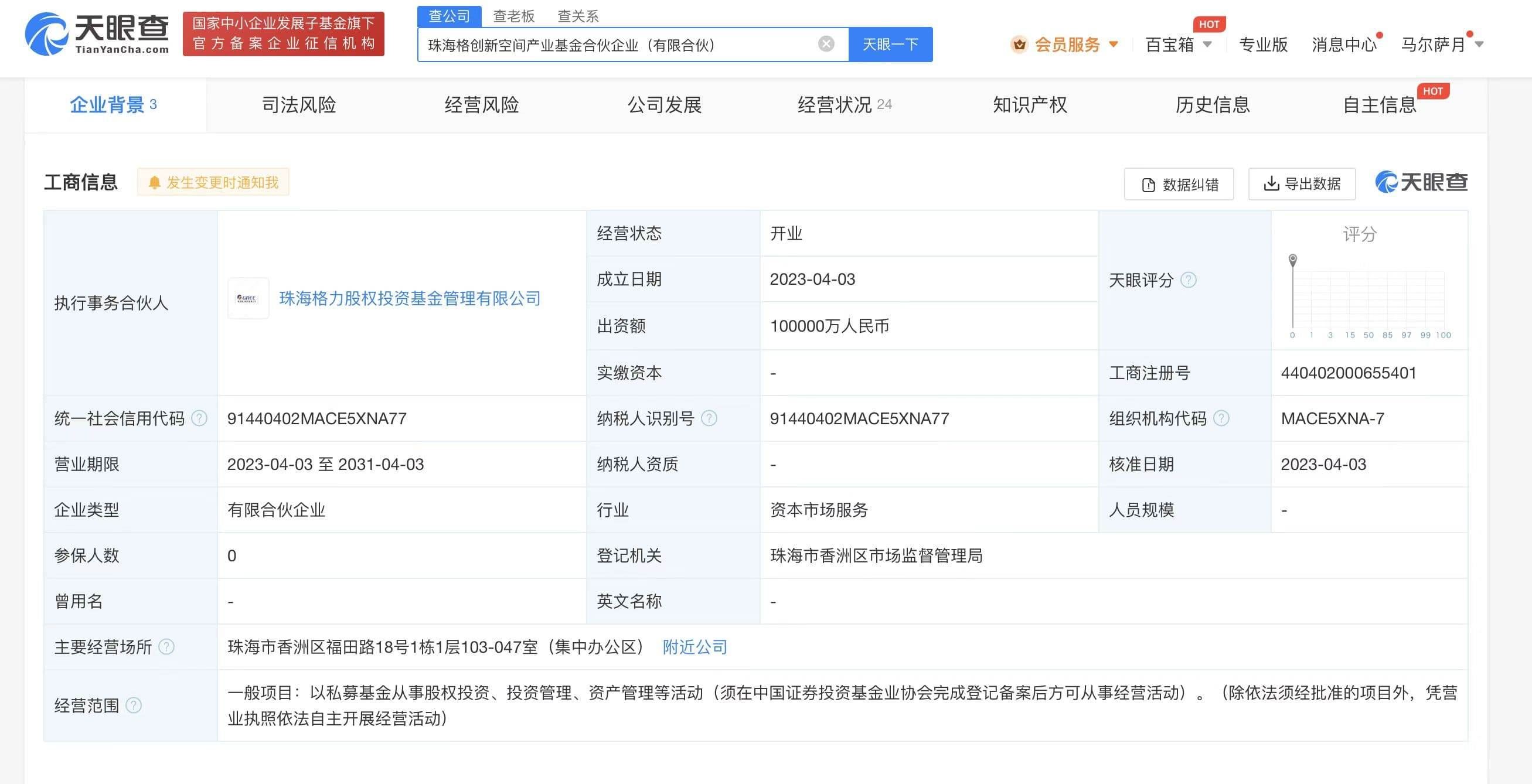The width and height of the screenshot is (1532, 784).
Task: Clear the search box using the X icon
Action: (825, 43)
